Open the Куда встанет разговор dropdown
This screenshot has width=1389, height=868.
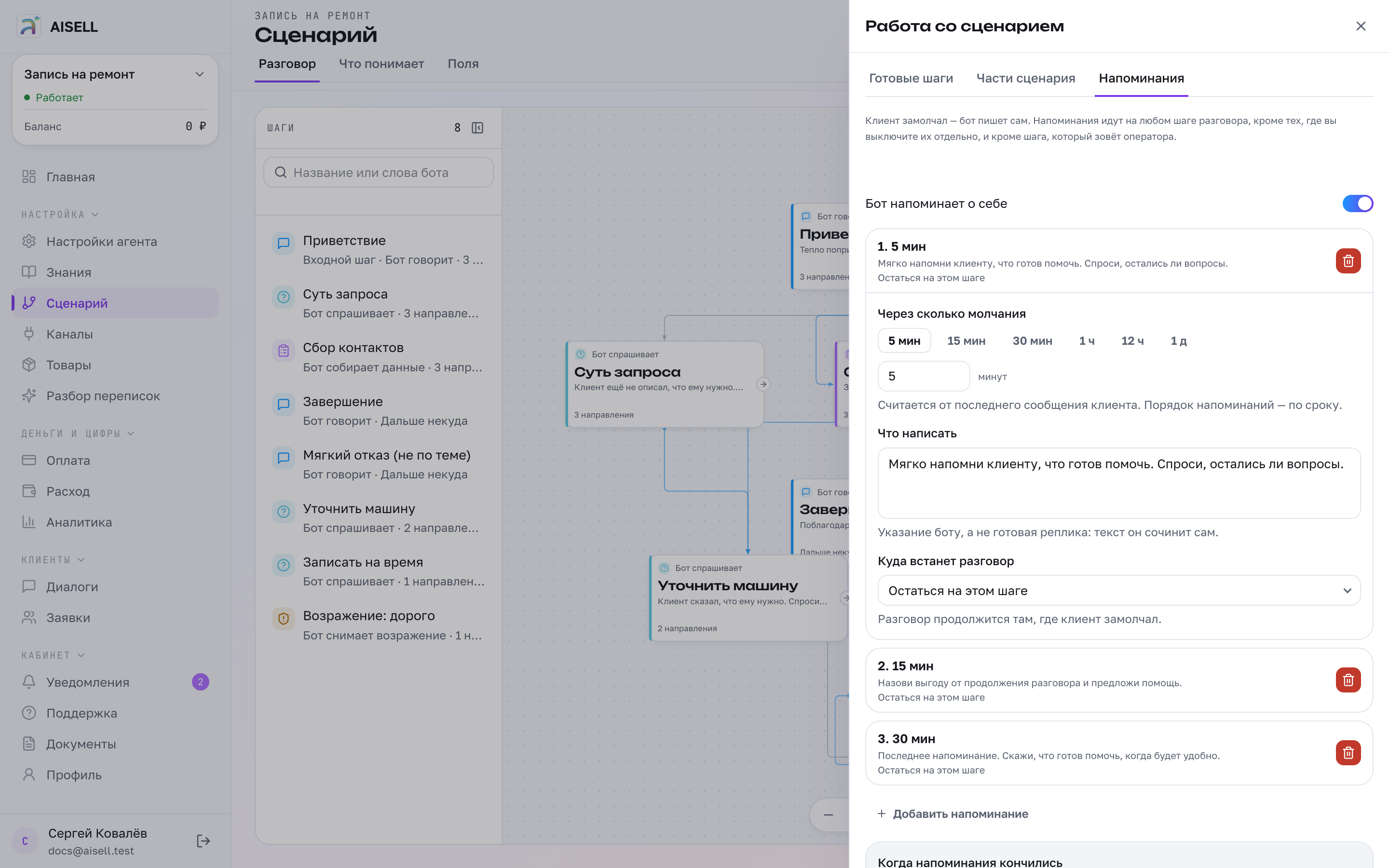click(x=1118, y=590)
